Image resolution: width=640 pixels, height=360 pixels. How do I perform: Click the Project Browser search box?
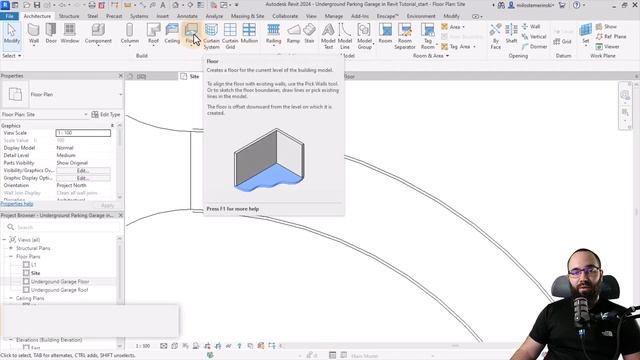(63, 227)
